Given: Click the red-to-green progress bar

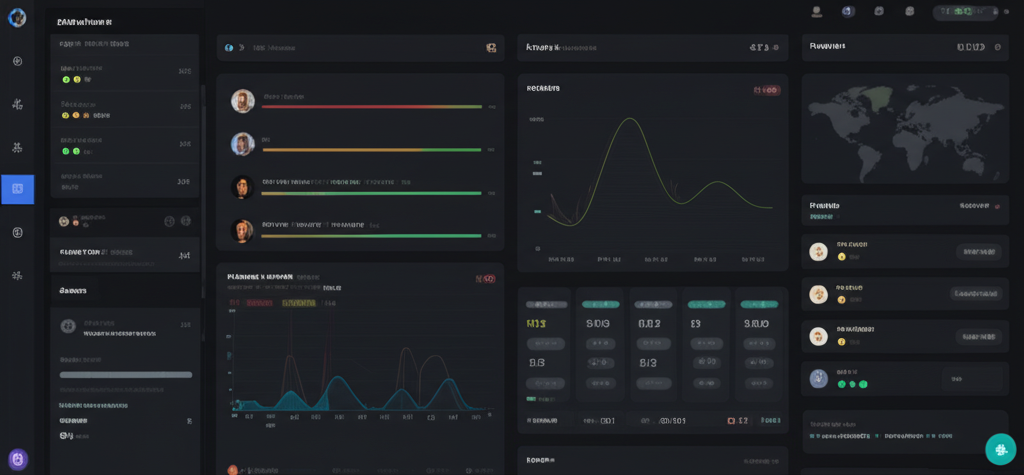Looking at the screenshot, I should tap(372, 106).
